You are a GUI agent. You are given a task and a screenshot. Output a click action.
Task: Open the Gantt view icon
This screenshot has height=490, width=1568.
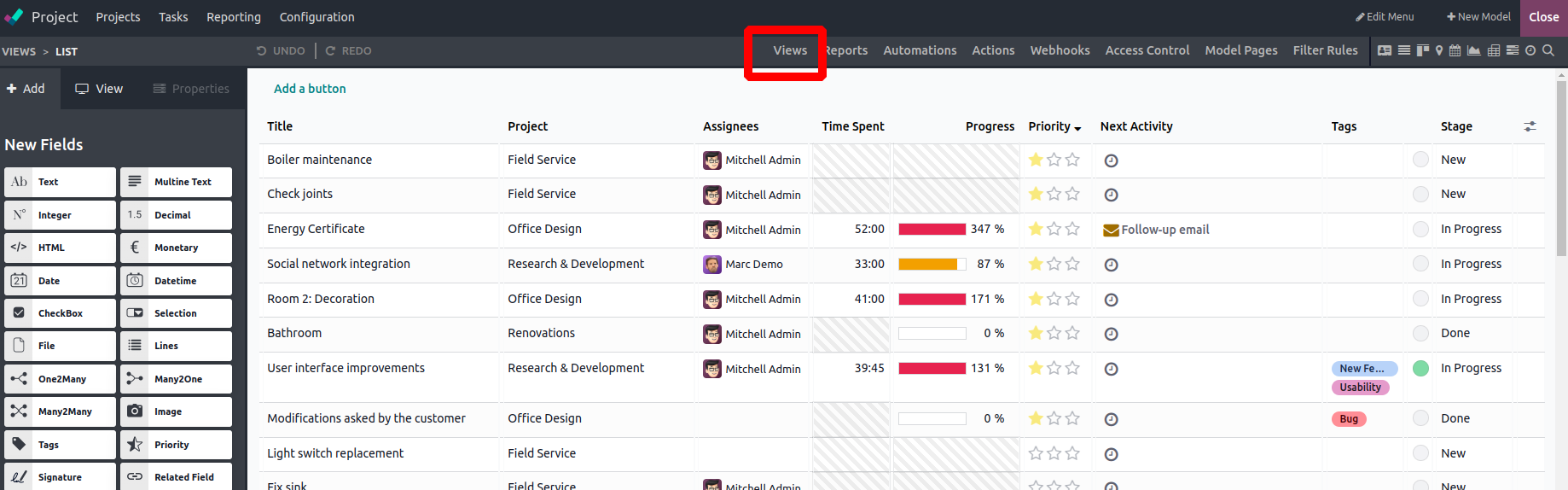tap(1513, 50)
